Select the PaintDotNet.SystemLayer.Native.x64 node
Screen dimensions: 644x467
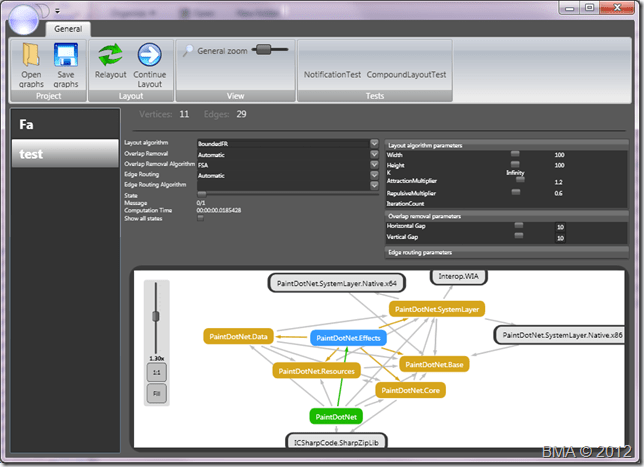tap(337, 283)
